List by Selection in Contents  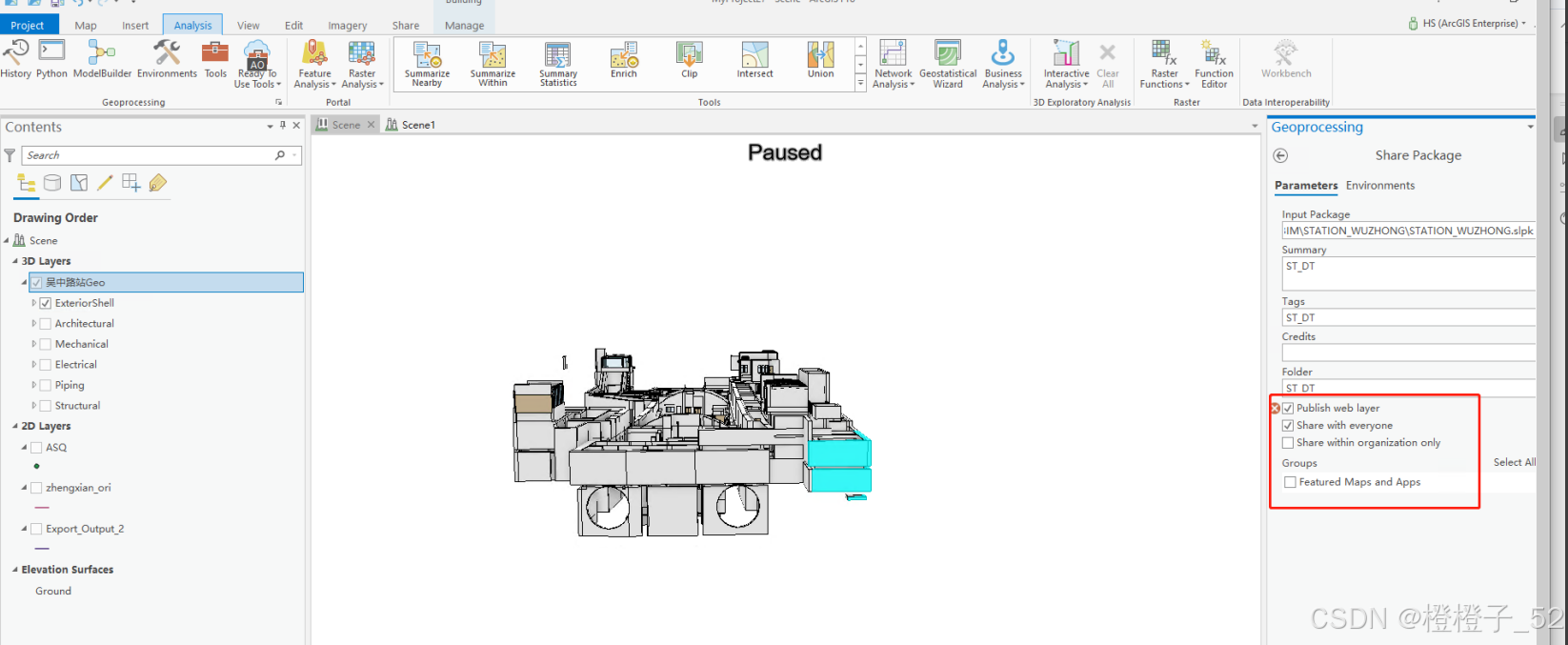(x=79, y=183)
